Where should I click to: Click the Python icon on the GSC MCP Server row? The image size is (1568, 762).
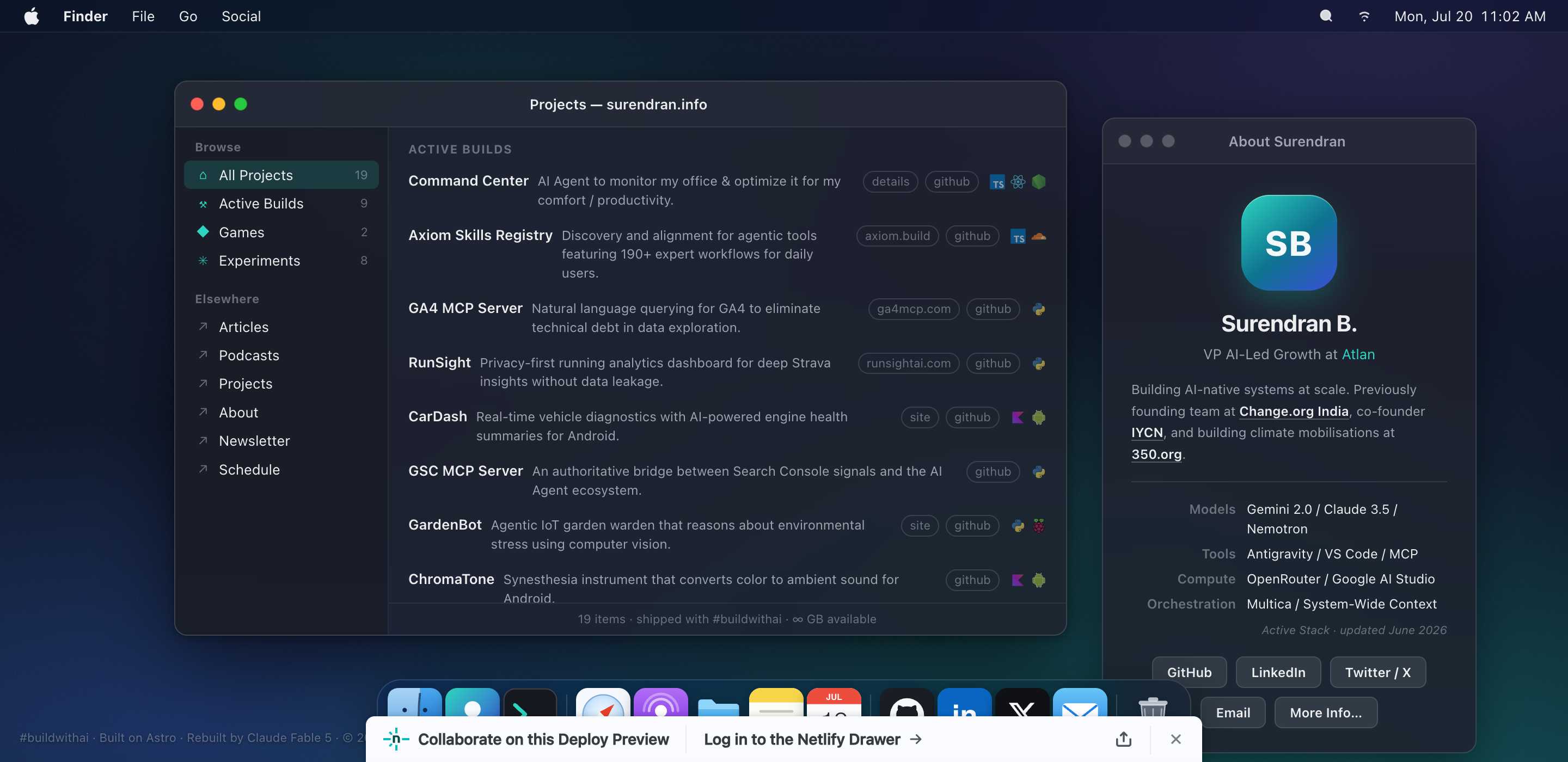[1038, 472]
